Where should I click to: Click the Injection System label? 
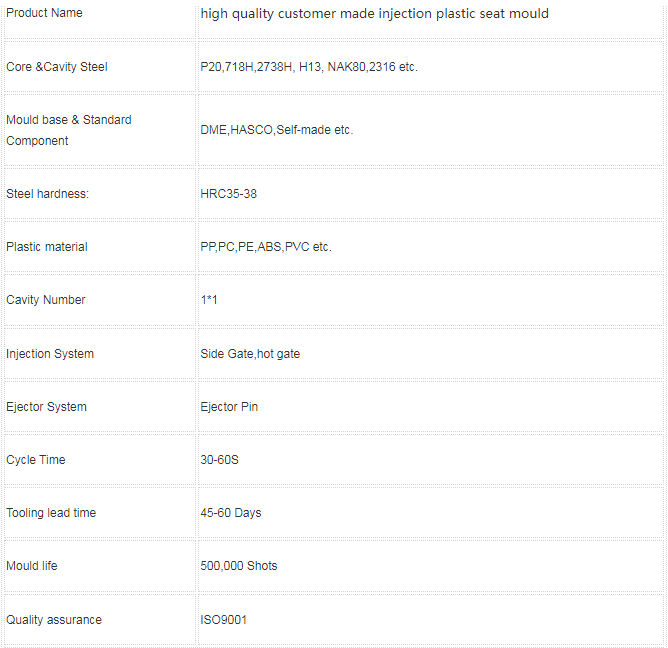50,354
